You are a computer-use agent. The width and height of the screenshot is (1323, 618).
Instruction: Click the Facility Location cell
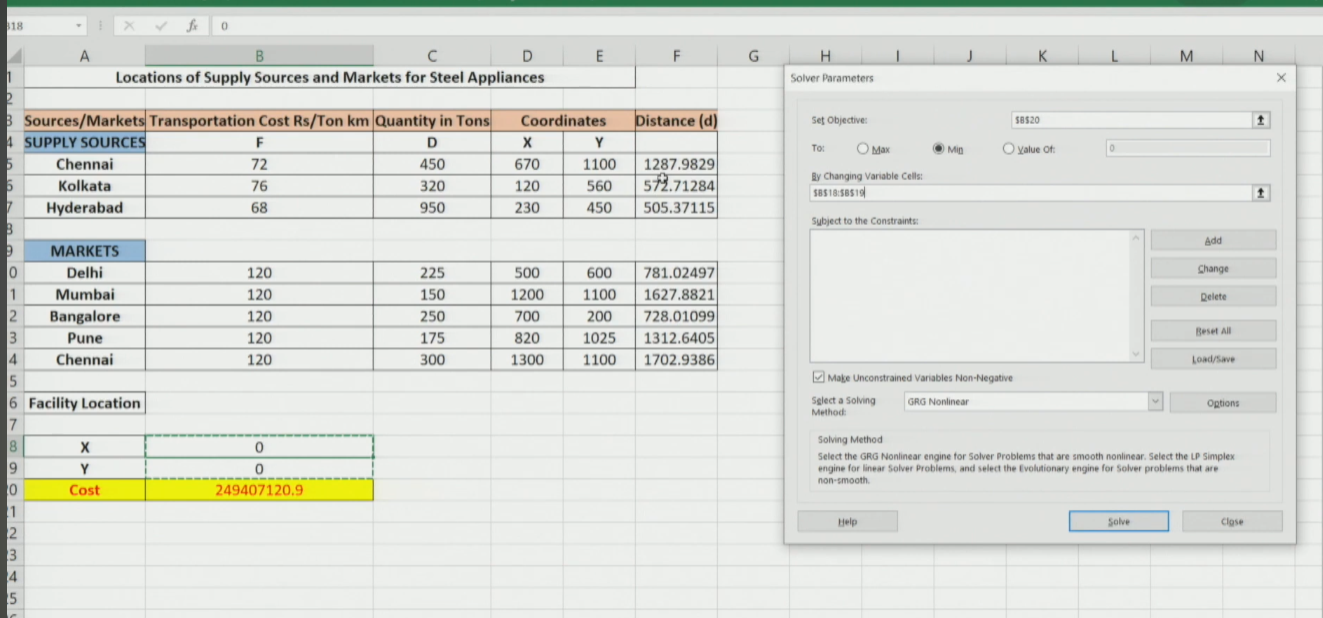point(84,403)
